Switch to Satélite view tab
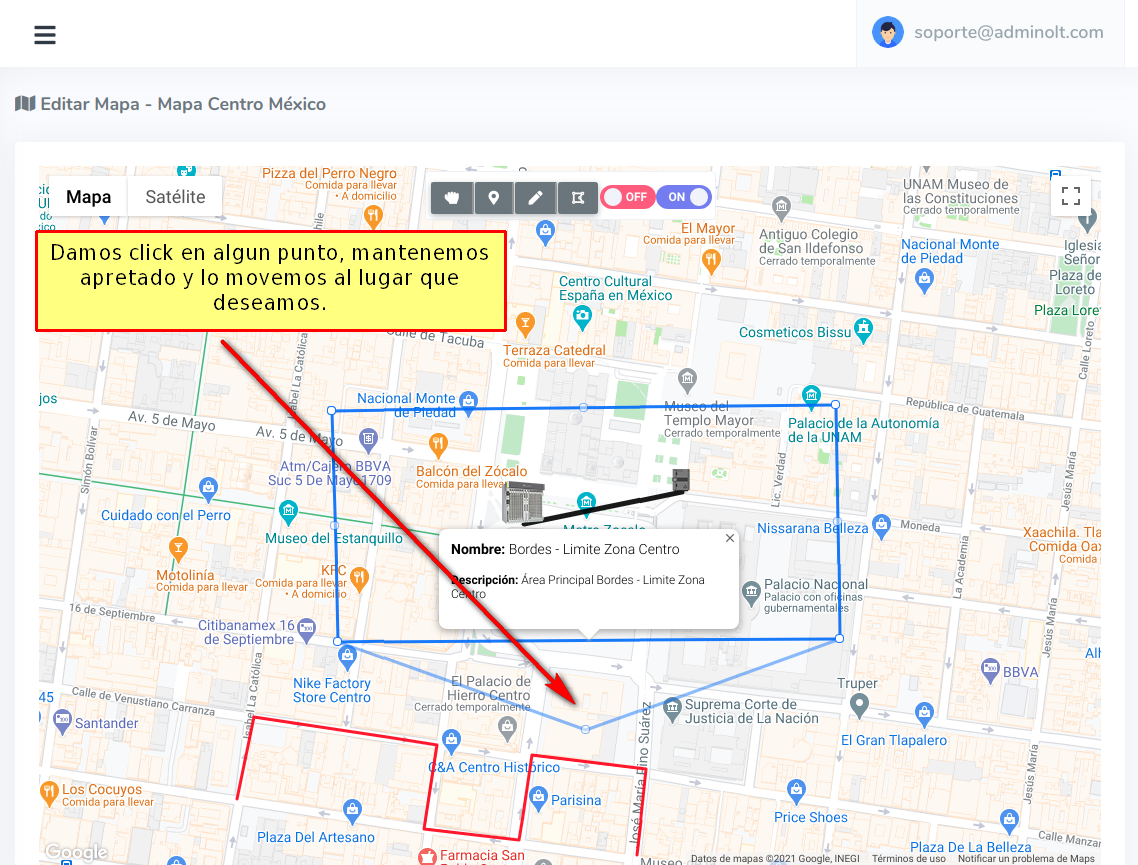 pos(175,197)
